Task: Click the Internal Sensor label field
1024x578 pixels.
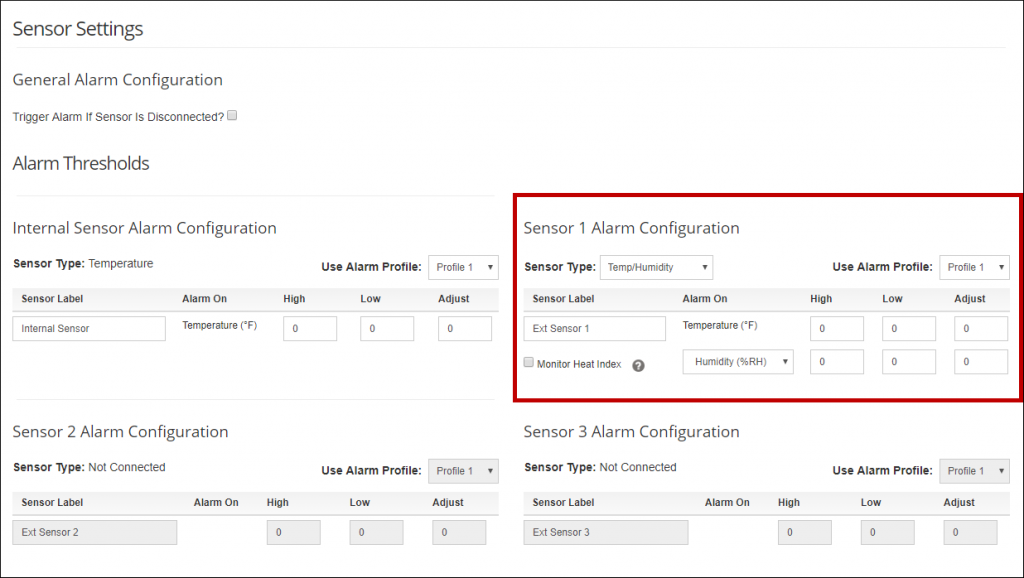Action: coord(88,328)
